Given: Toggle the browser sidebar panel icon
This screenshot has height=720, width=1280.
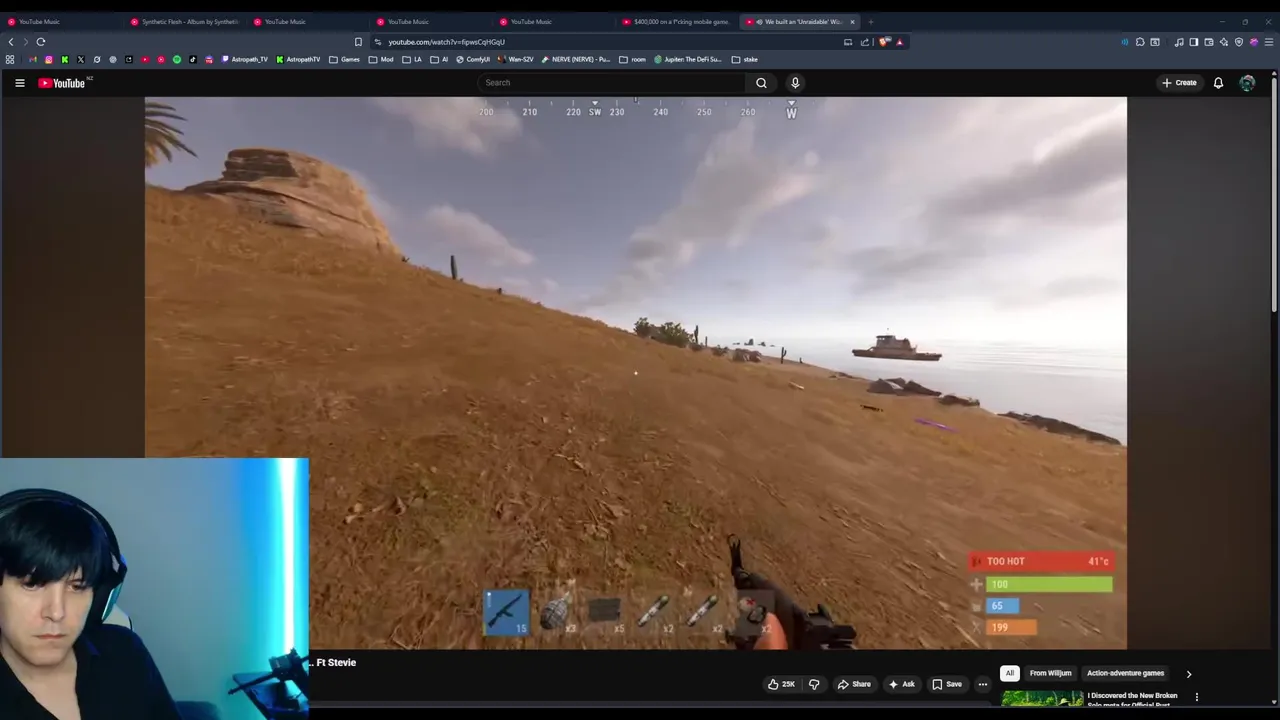Looking at the screenshot, I should (1194, 42).
